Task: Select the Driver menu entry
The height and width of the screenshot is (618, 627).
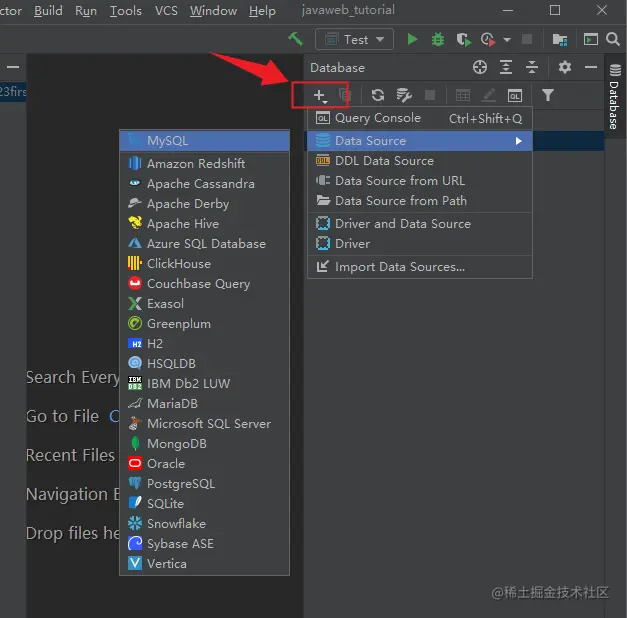Action: pyautogui.click(x=420, y=244)
